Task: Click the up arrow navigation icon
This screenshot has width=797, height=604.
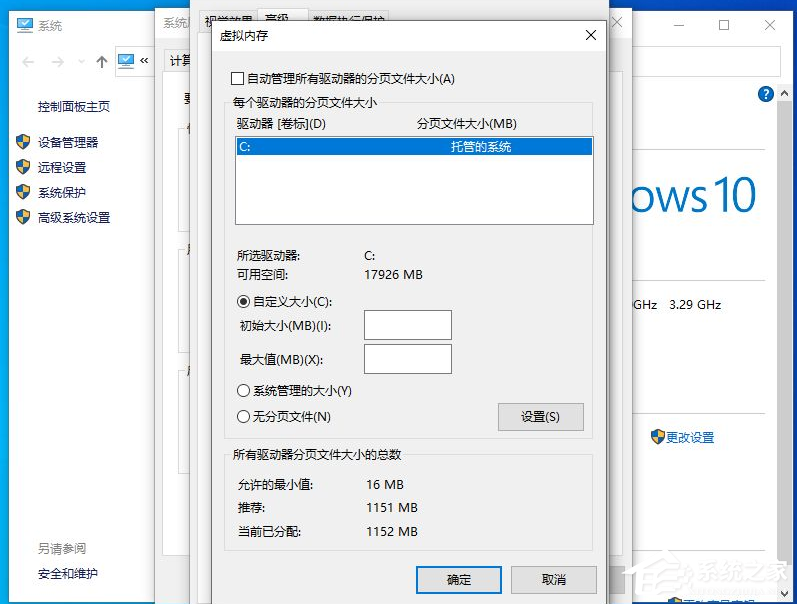Action: tap(102, 62)
